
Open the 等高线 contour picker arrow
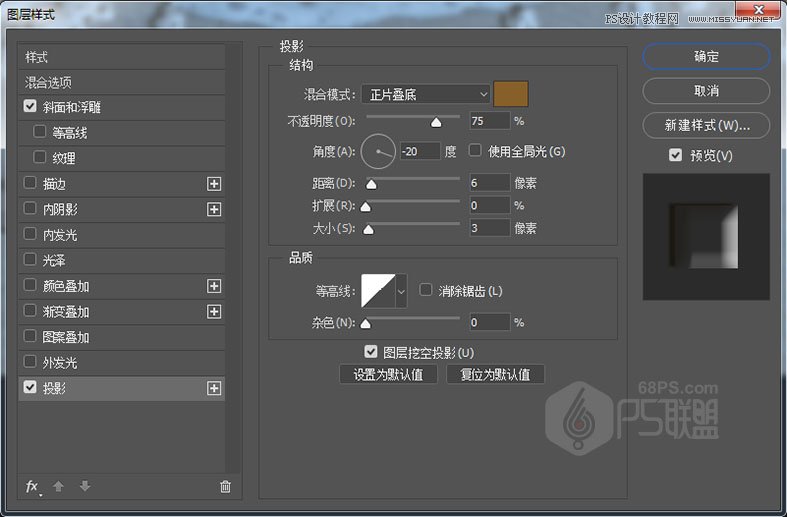401,291
